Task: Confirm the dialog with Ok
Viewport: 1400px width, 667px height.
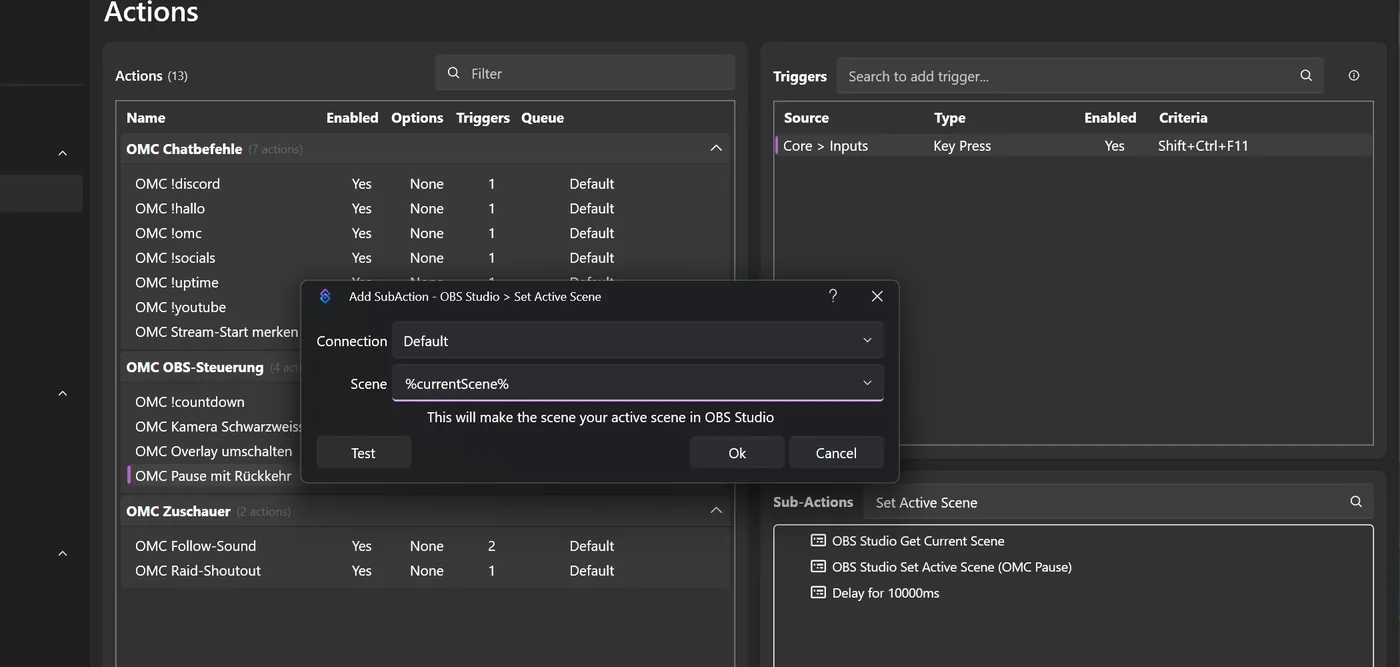Action: click(737, 453)
